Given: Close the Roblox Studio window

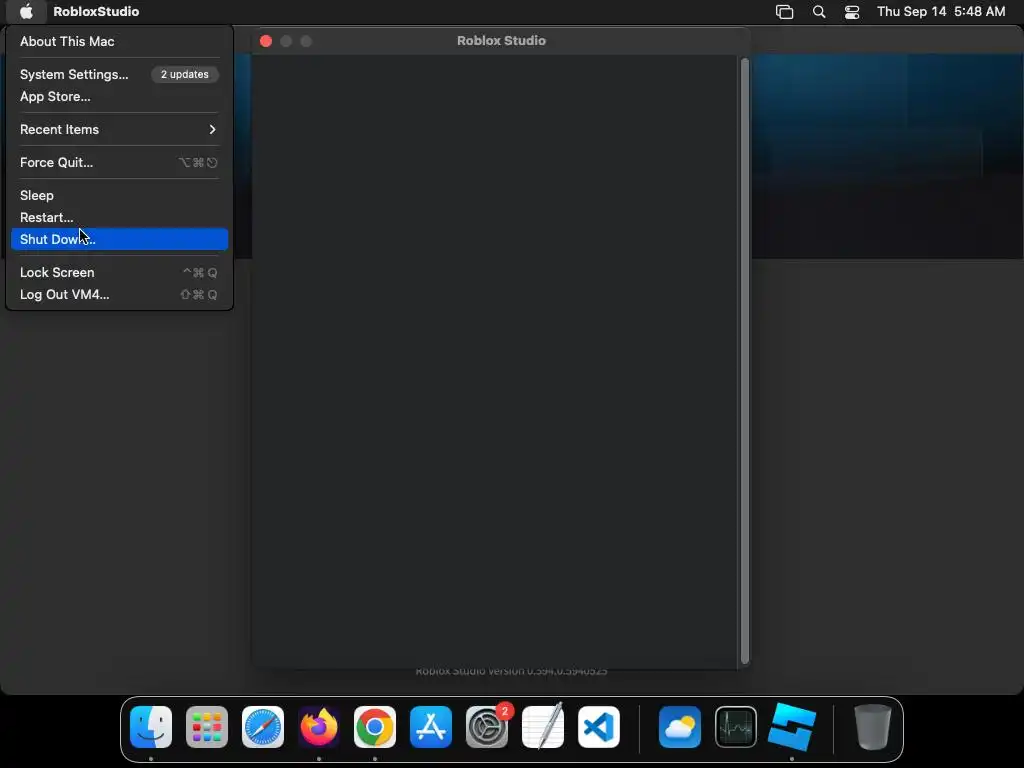Looking at the screenshot, I should tap(266, 40).
